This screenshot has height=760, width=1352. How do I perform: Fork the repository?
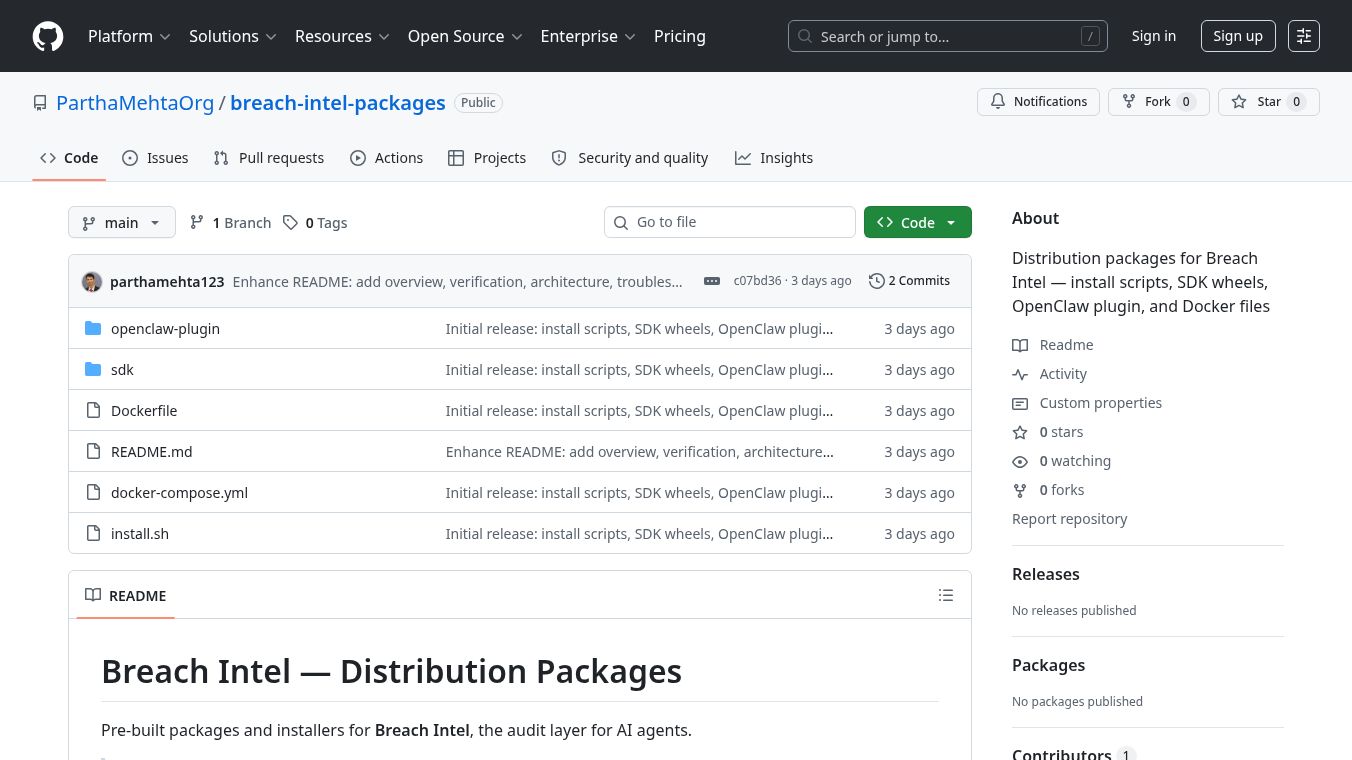pos(1158,102)
